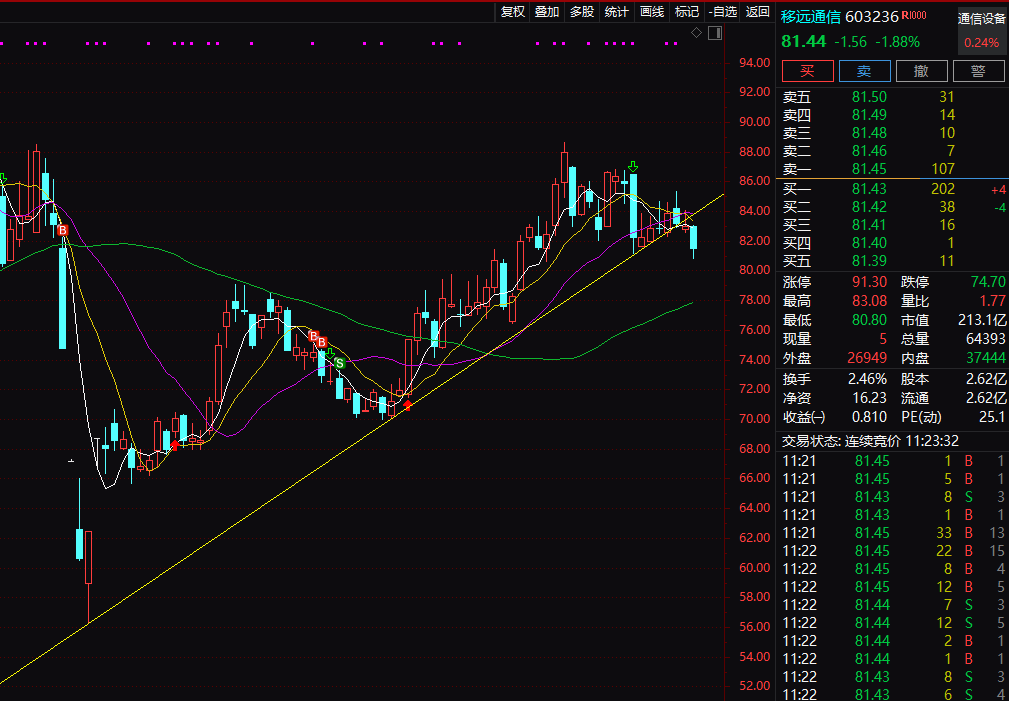Click the diamond icon above the chart
The image size is (1009, 701).
[x=696, y=33]
